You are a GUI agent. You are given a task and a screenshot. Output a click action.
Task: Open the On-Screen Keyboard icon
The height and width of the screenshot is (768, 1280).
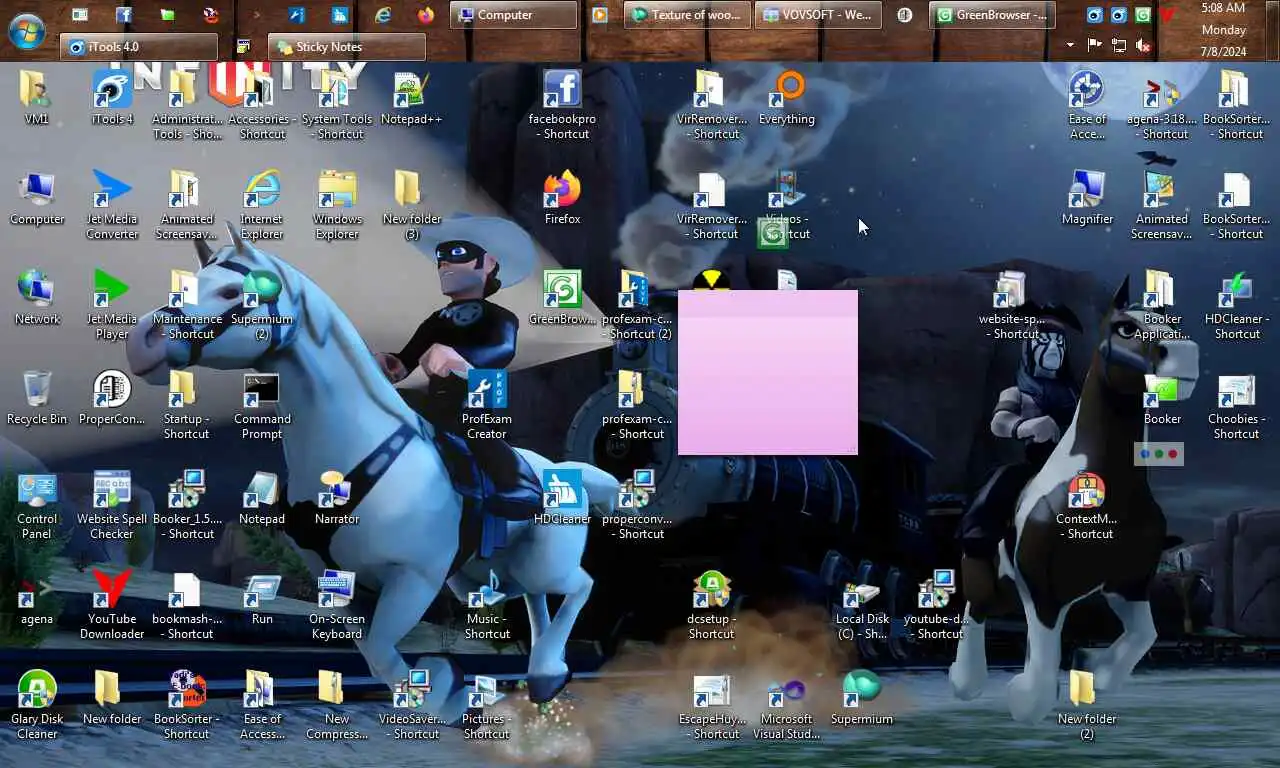coord(337,605)
